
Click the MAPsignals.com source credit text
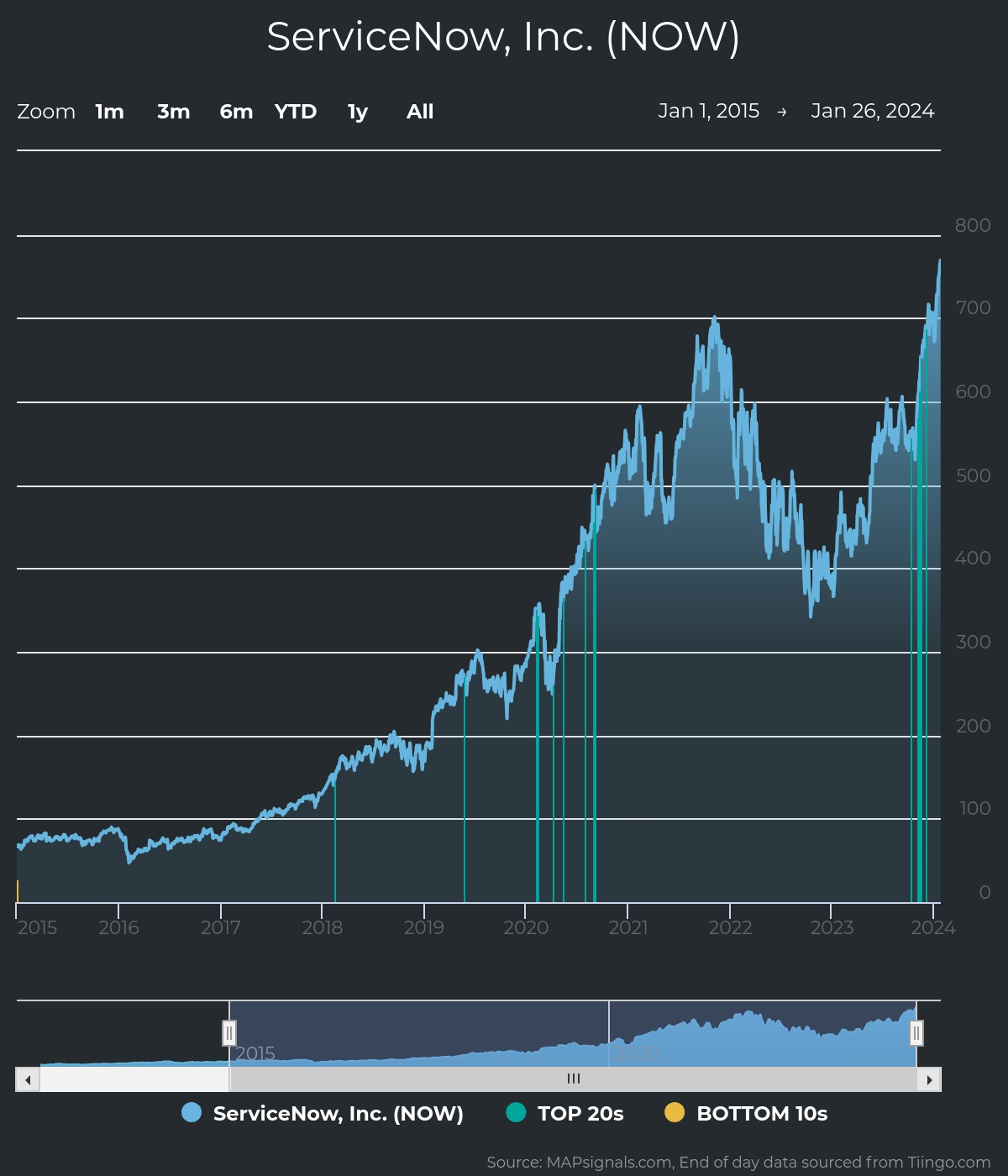click(738, 1163)
